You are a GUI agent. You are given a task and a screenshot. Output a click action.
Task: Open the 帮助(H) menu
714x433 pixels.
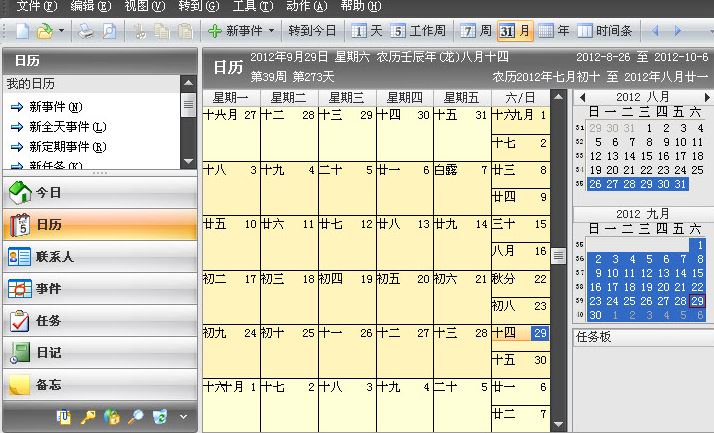(361, 6)
